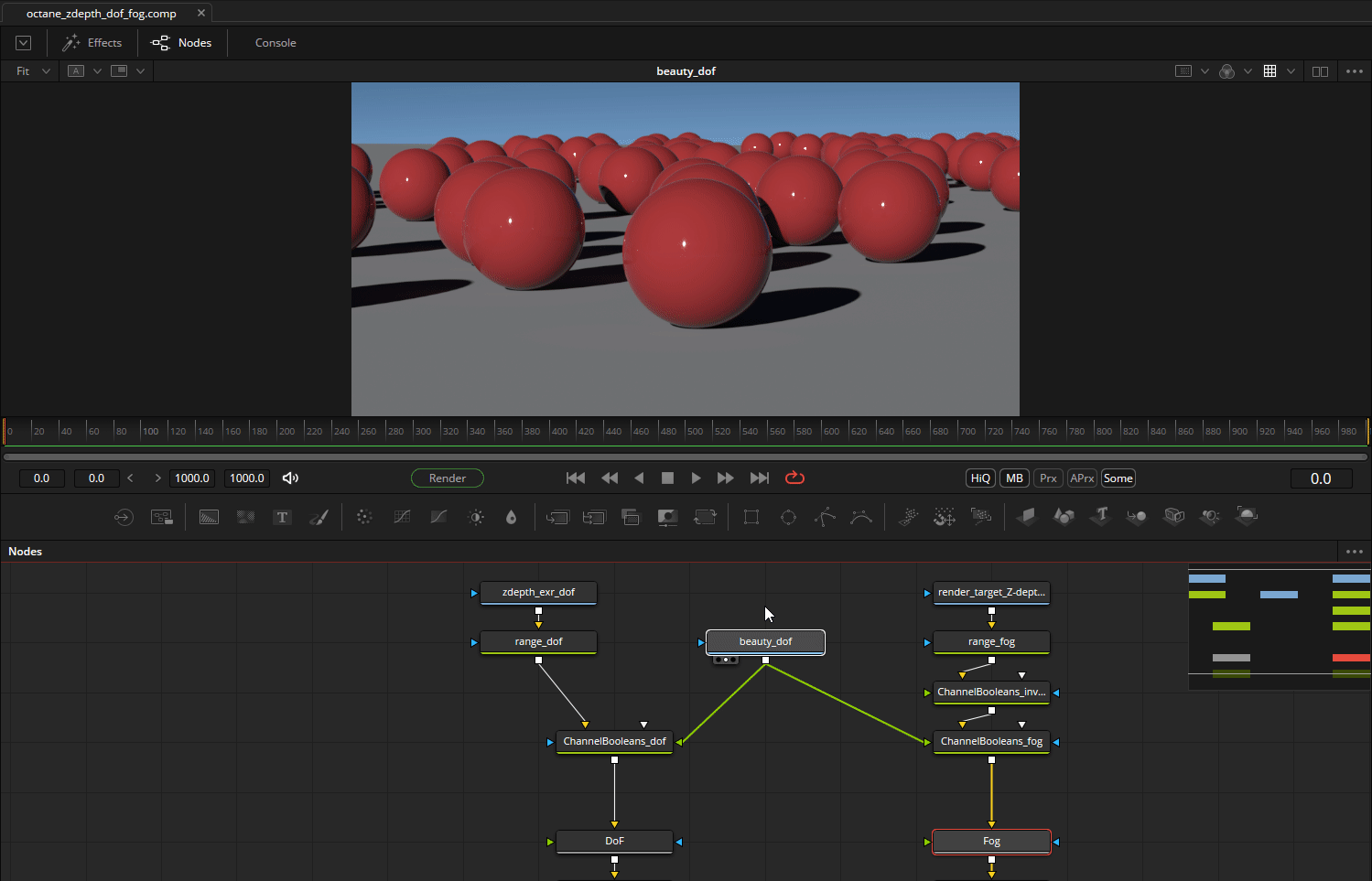Select the Text+ tool in the toolbar

[282, 517]
